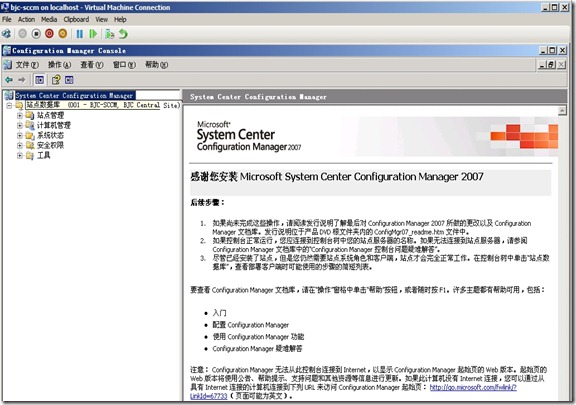The image size is (576, 405).
Task: Open the Clipboard menu
Action: [x=76, y=19]
